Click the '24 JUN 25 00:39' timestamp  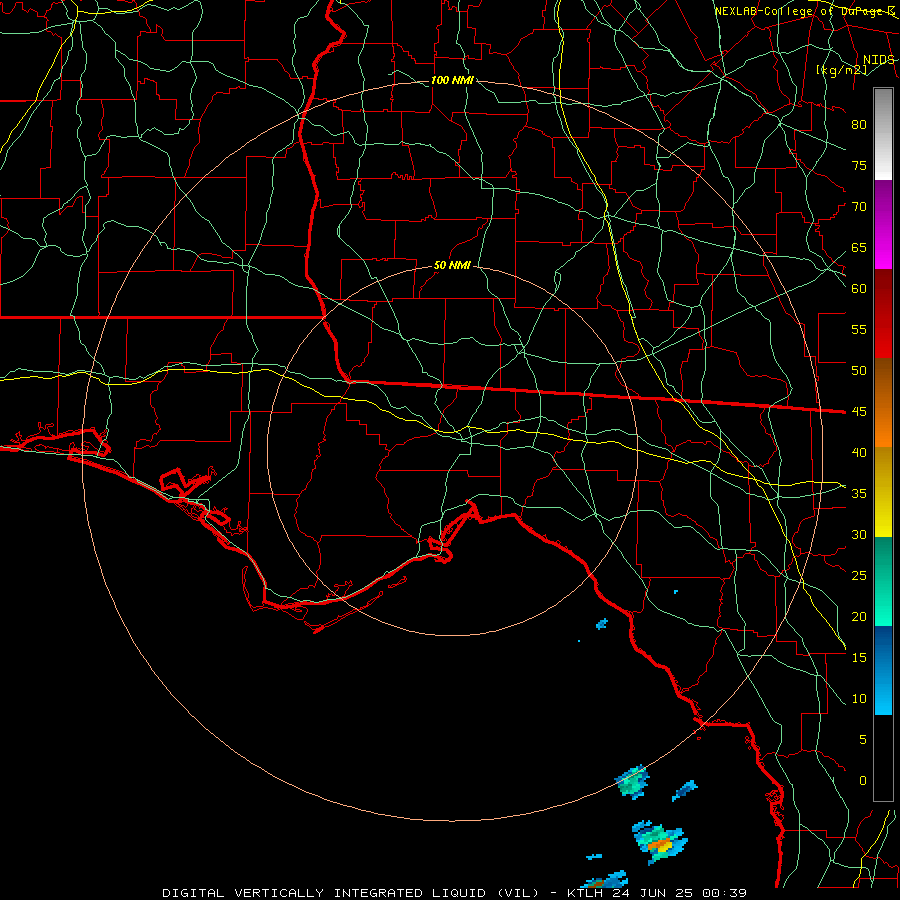coord(680,893)
